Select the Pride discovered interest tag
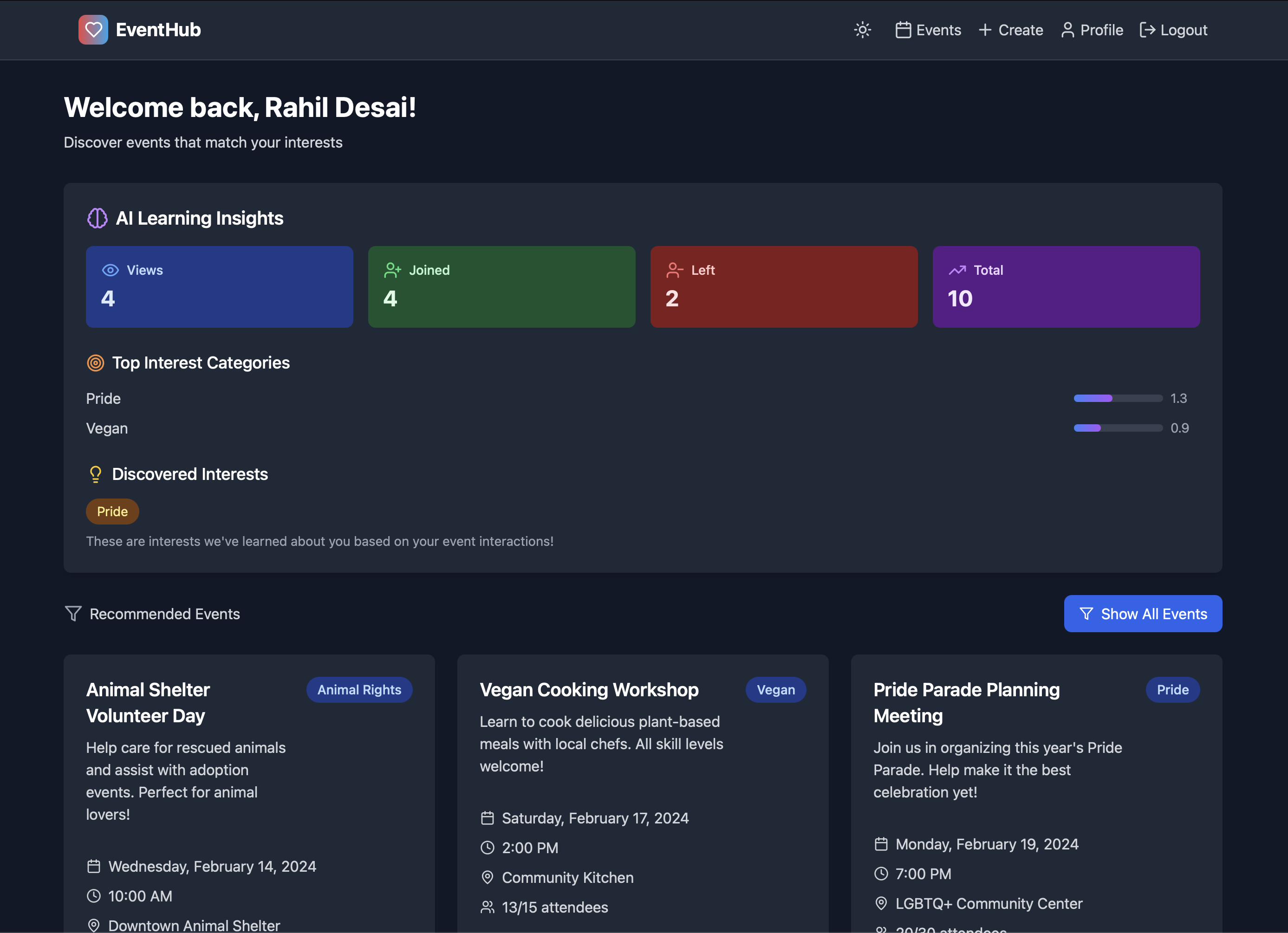1288x933 pixels. pos(112,512)
